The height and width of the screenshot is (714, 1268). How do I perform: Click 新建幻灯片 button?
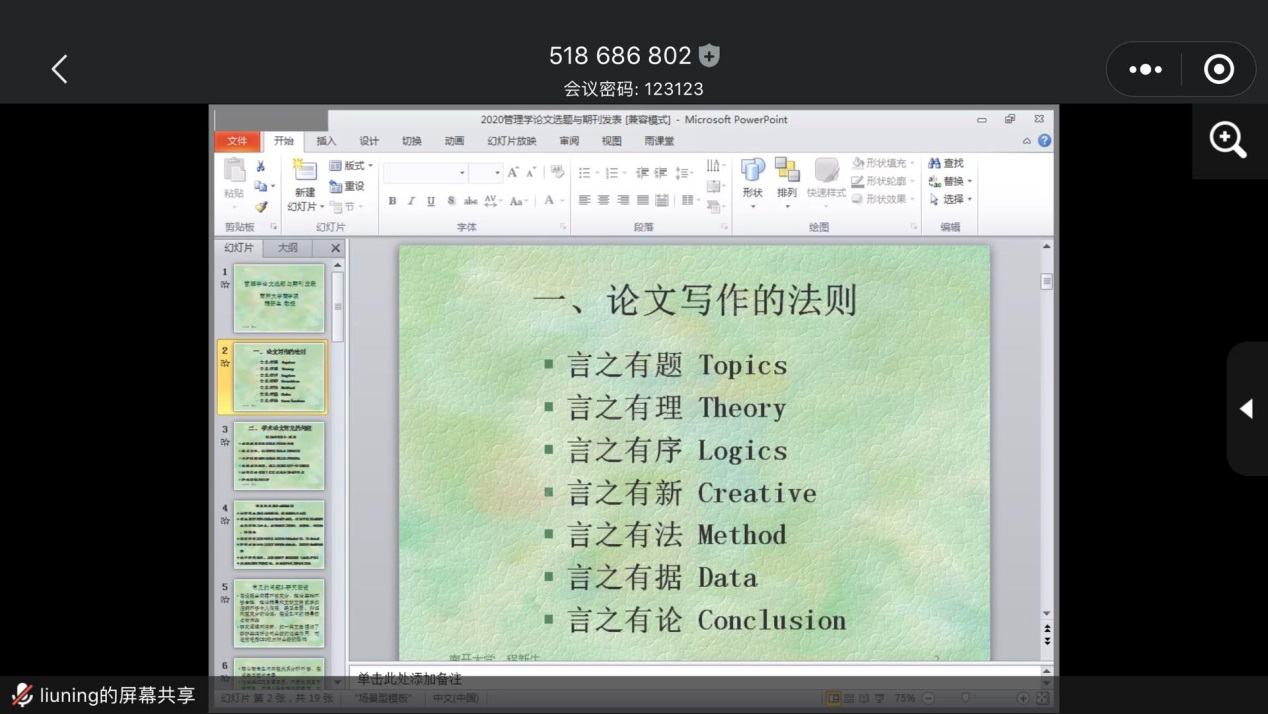(304, 186)
